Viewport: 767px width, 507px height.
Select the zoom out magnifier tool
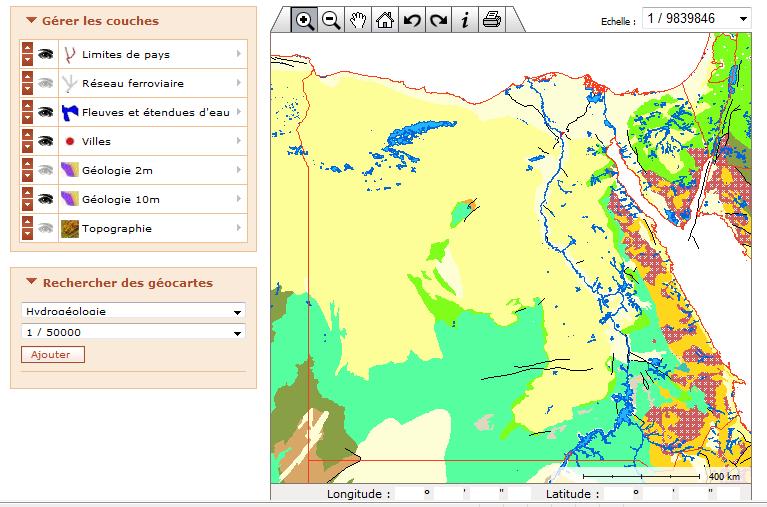tap(331, 20)
